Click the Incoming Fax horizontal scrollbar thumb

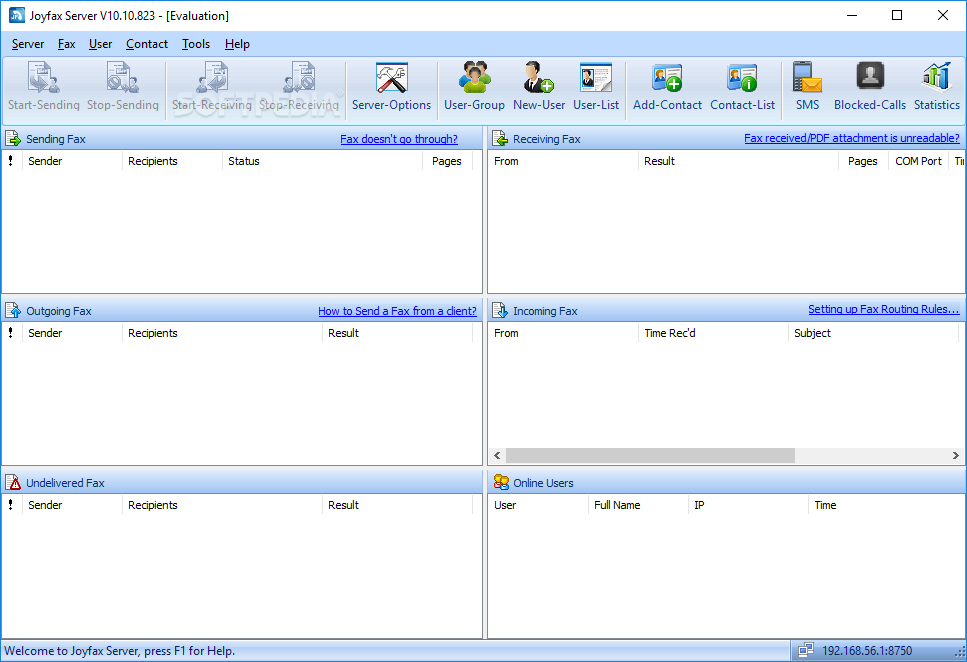point(650,455)
